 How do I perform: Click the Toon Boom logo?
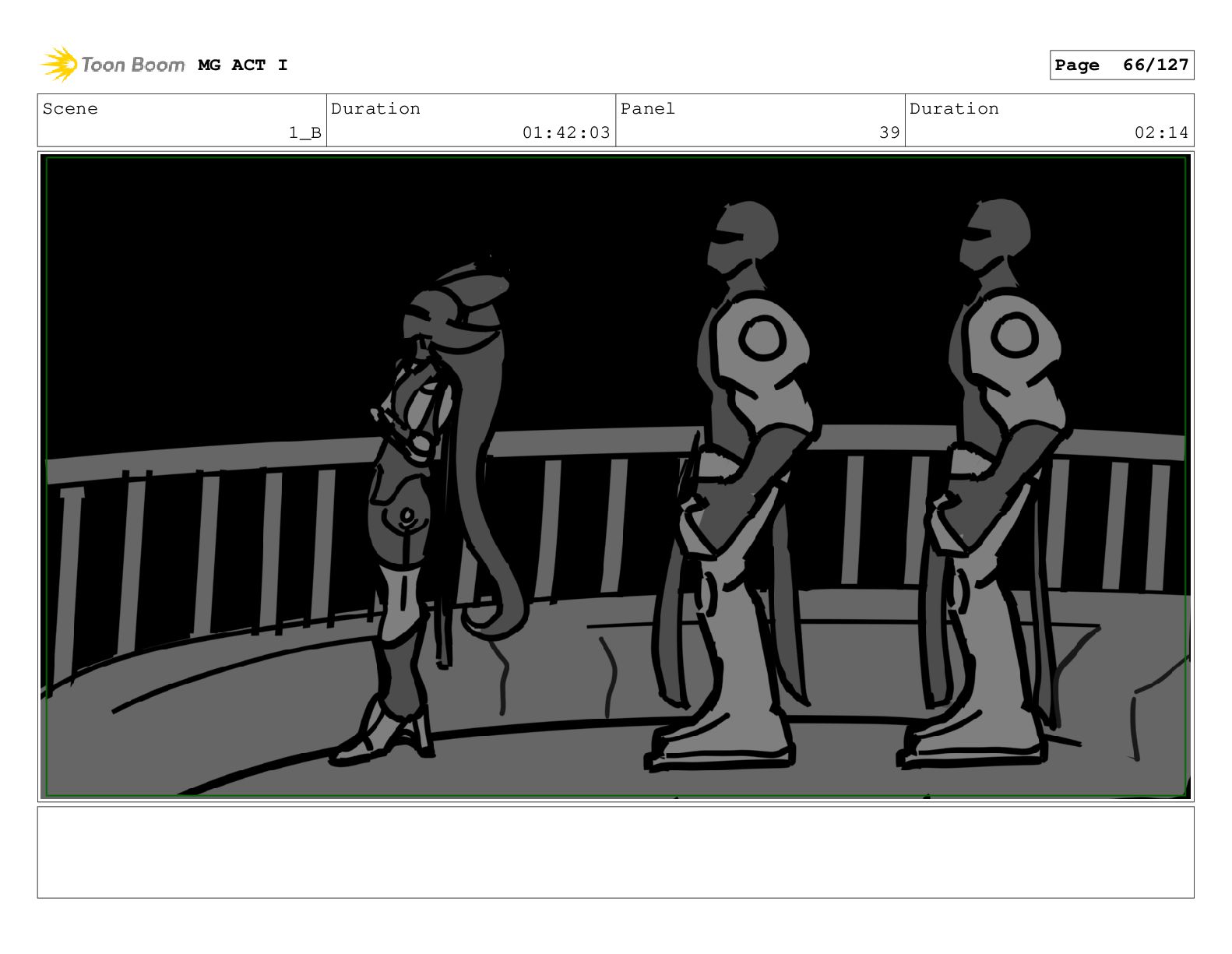click(113, 65)
